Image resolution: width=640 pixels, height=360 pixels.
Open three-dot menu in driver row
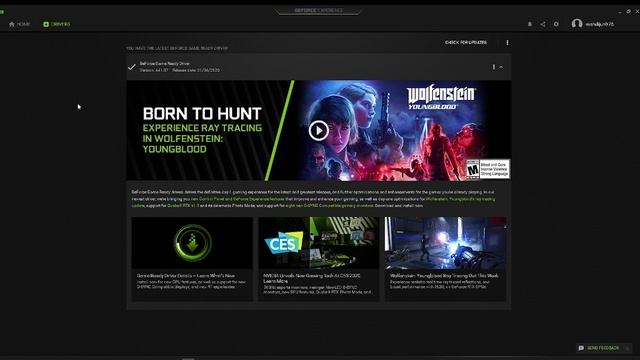point(493,67)
